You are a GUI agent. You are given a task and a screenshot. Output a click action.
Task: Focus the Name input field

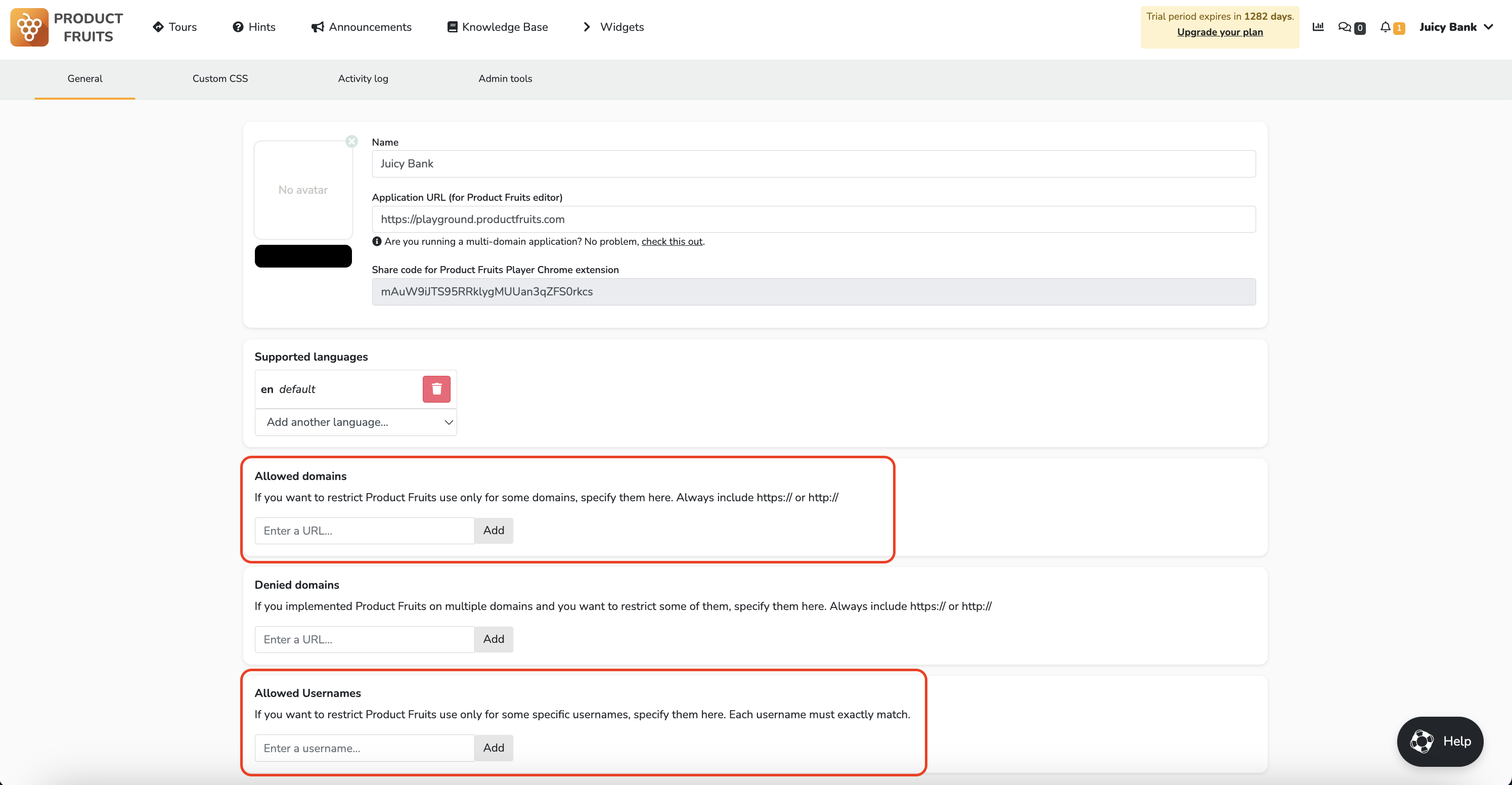(x=814, y=164)
